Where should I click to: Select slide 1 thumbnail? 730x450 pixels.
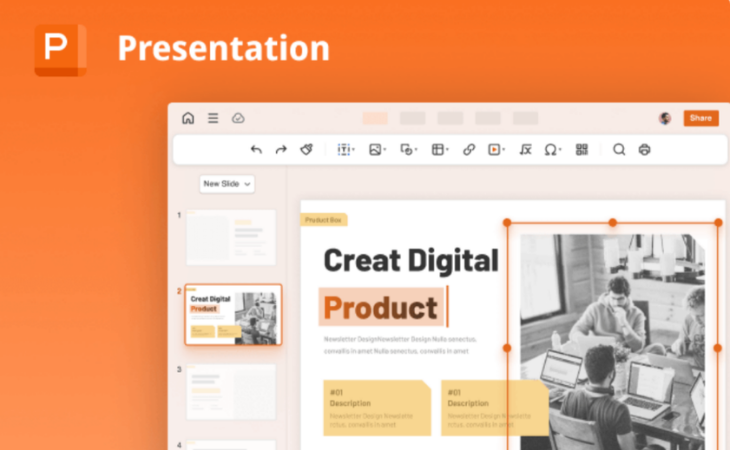pos(231,237)
